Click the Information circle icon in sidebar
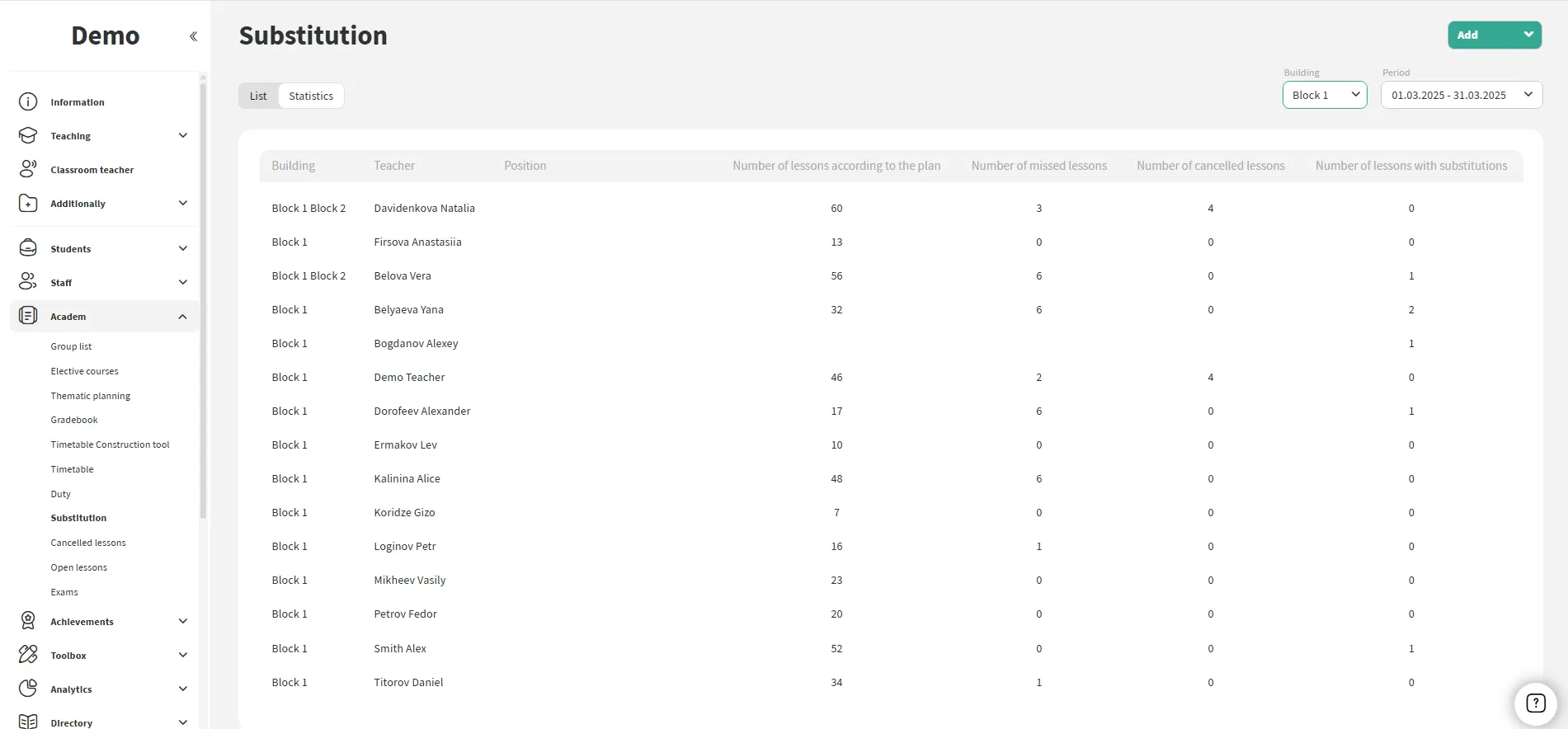Image resolution: width=1568 pixels, height=729 pixels. coord(28,102)
